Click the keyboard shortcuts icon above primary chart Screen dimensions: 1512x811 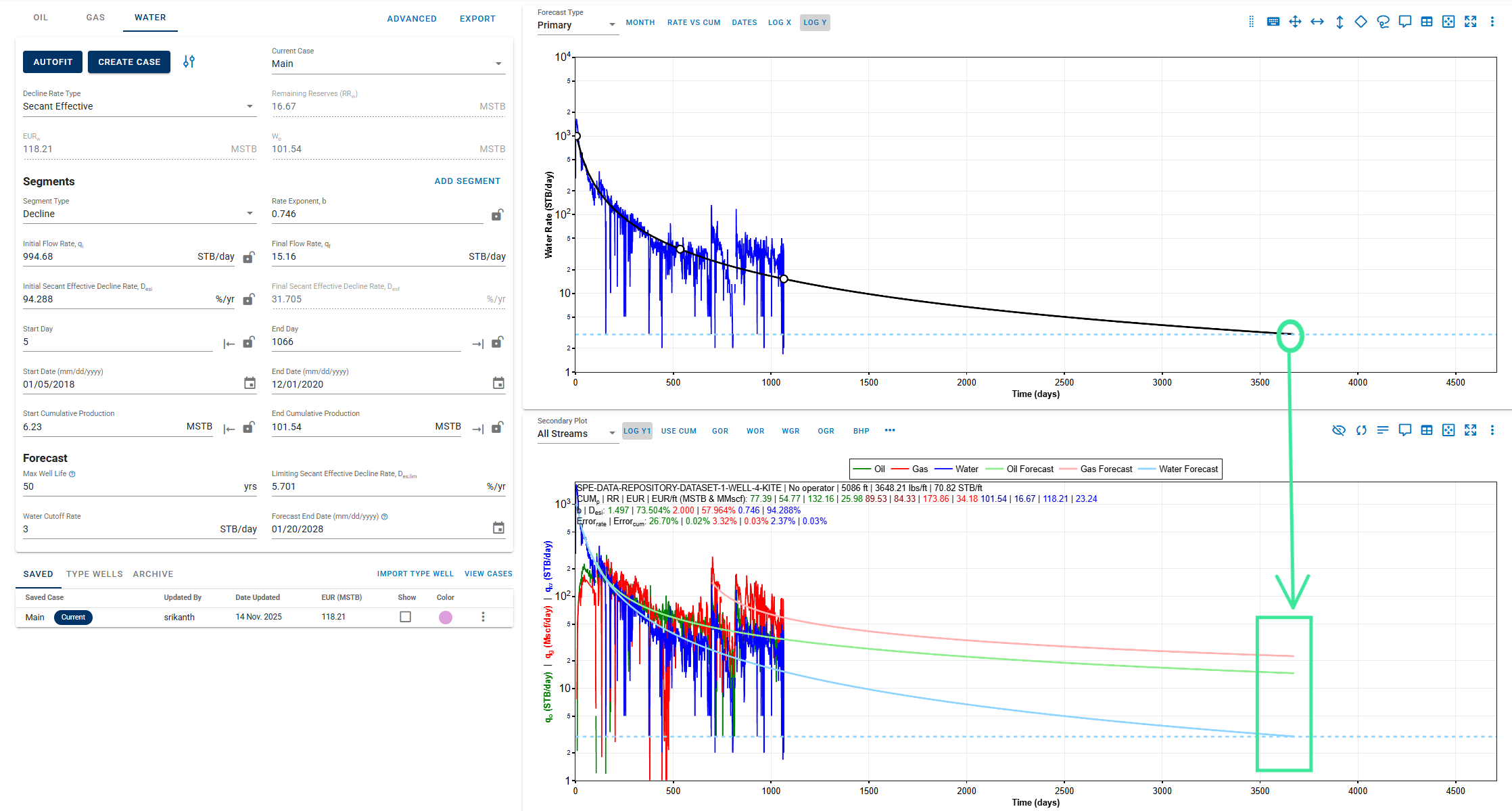coord(1273,22)
